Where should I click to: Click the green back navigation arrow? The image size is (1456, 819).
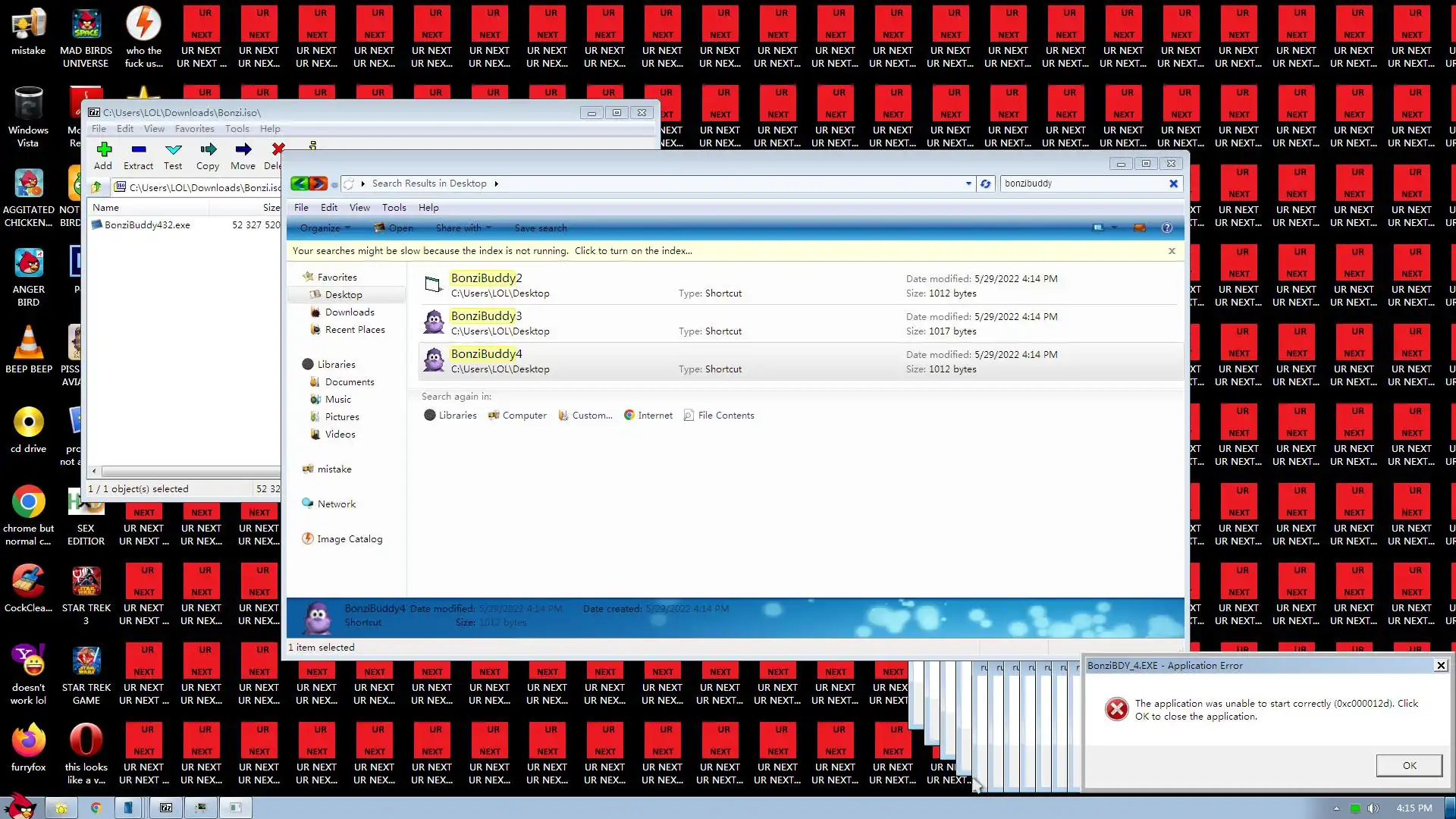coord(300,184)
